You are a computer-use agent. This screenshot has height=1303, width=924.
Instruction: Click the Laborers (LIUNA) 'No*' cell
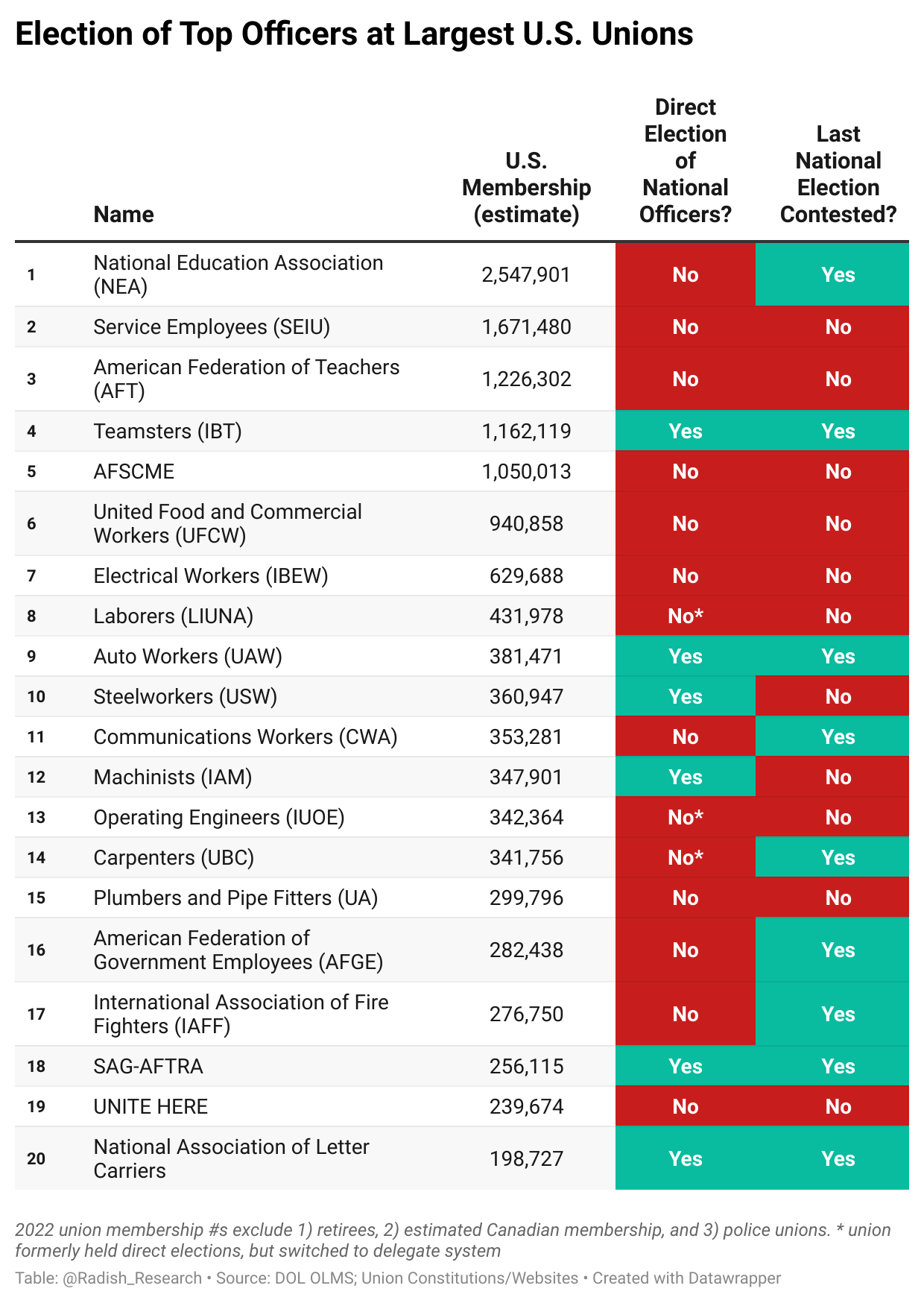pyautogui.click(x=686, y=616)
